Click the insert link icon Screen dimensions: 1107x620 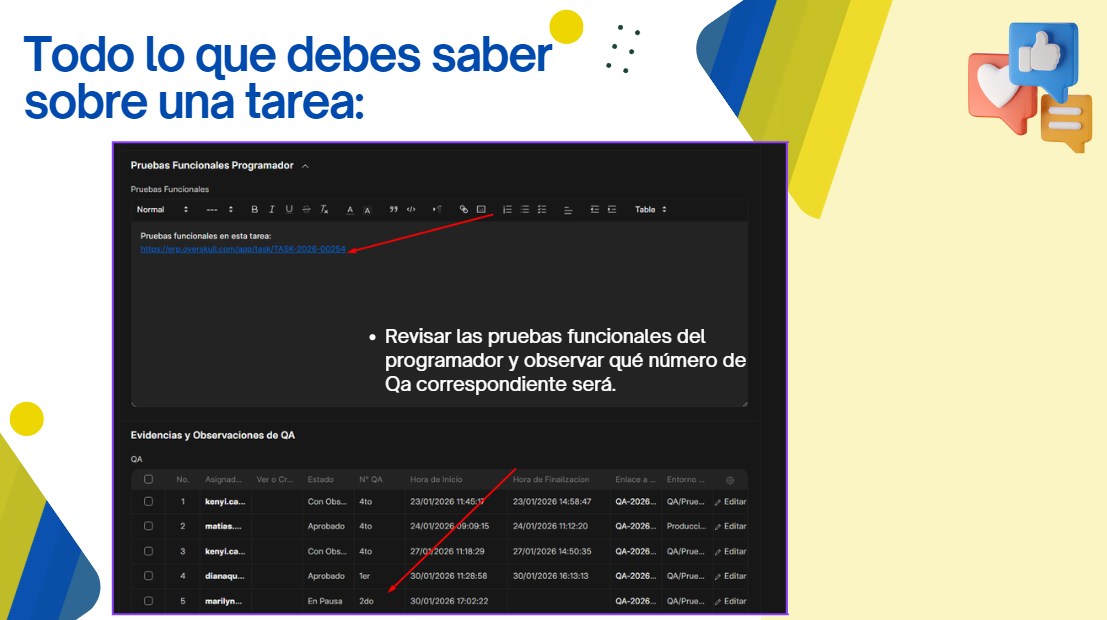click(464, 210)
